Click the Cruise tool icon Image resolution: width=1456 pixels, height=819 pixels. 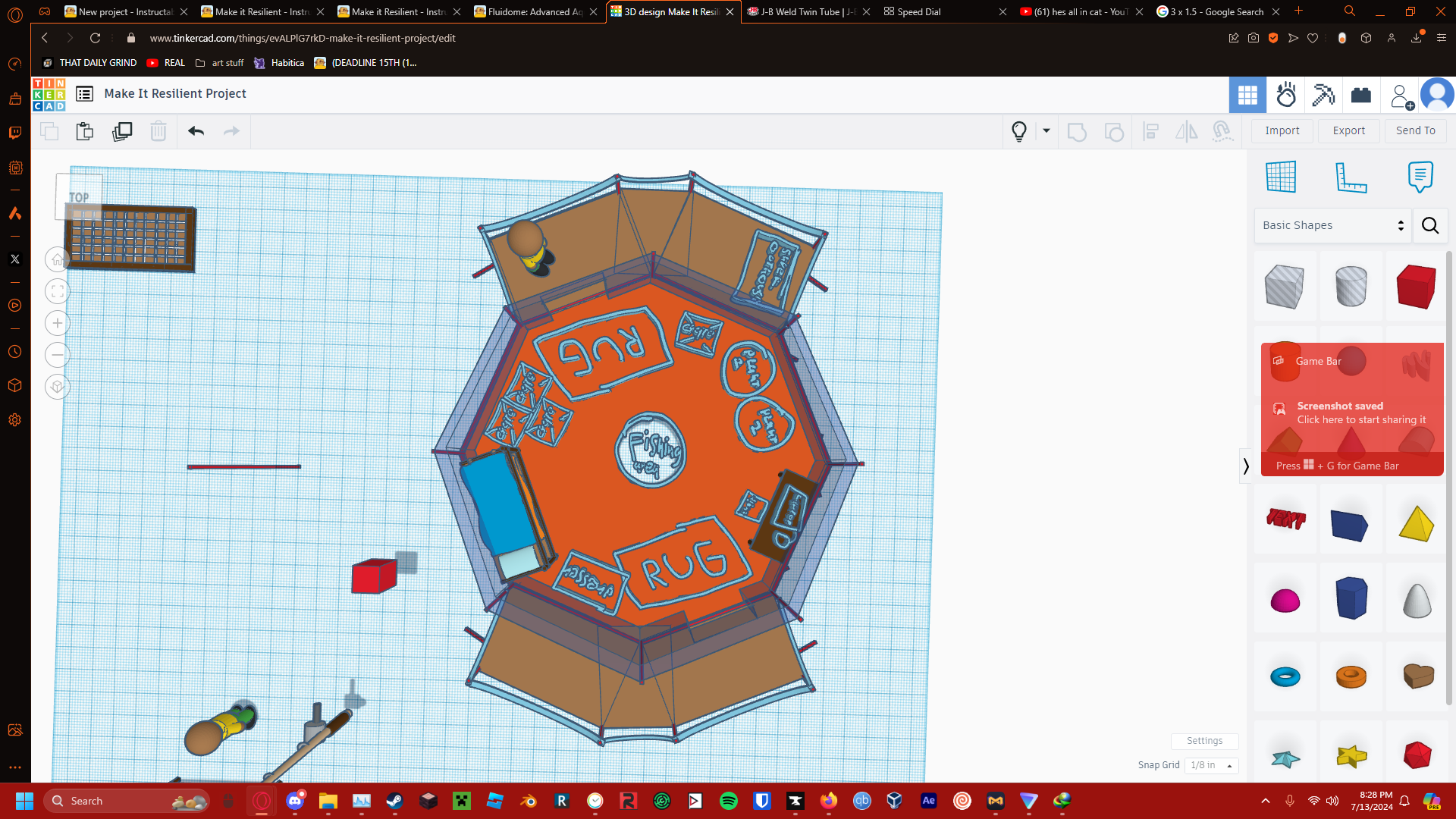pyautogui.click(x=1222, y=132)
